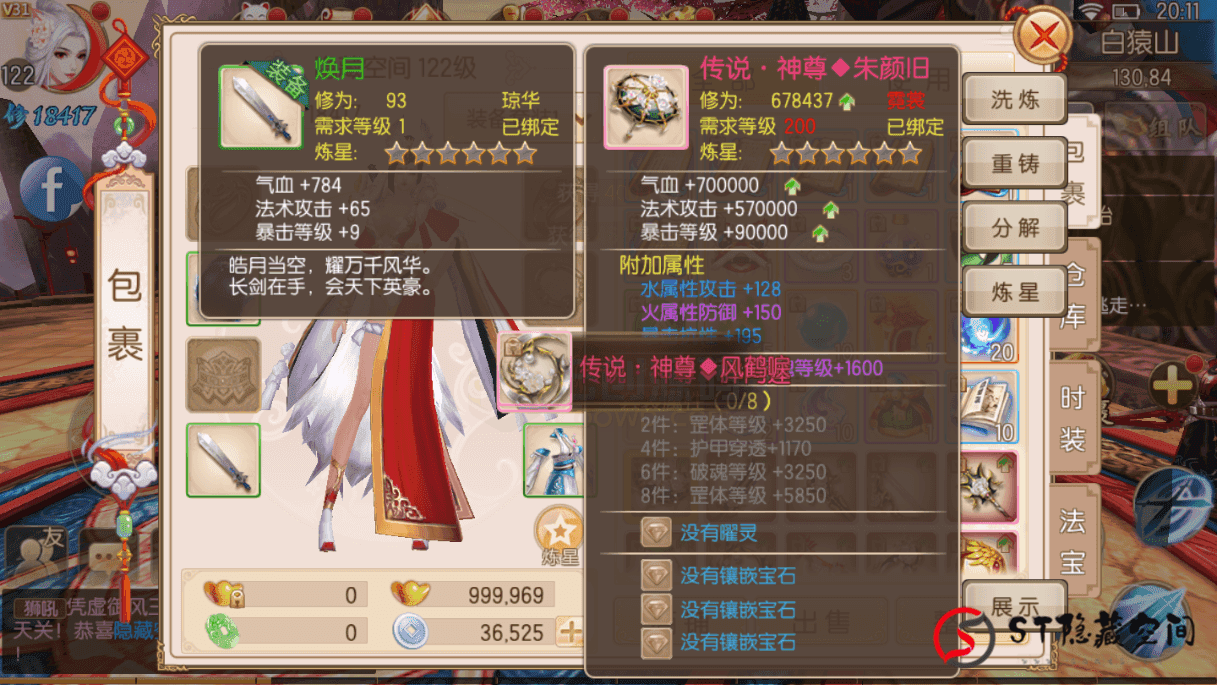Screen dimensions: 1217x685
Task: Open the 炼星 star button below the character
Action: [559, 534]
